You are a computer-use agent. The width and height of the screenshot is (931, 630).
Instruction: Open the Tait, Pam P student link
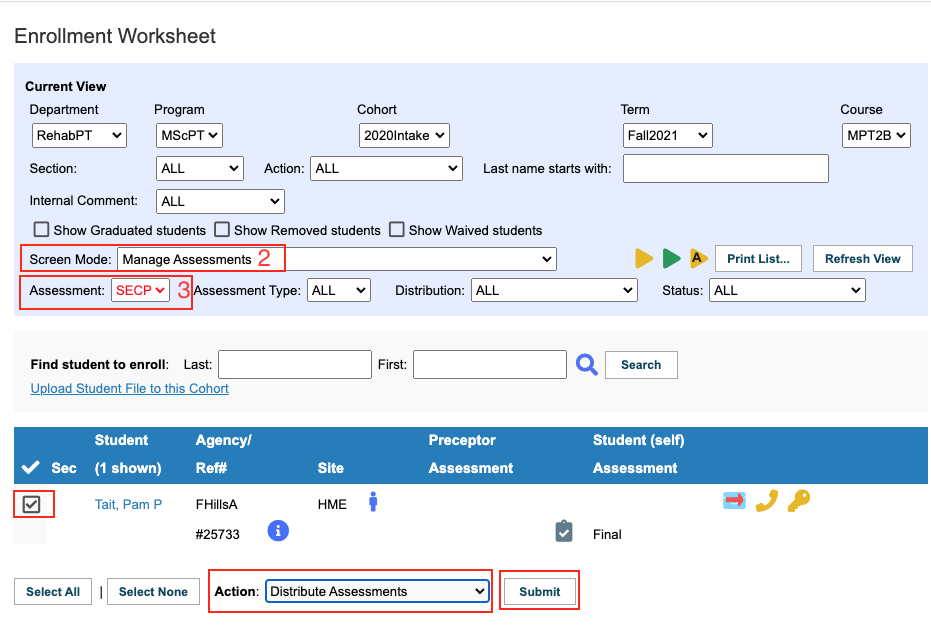point(128,504)
